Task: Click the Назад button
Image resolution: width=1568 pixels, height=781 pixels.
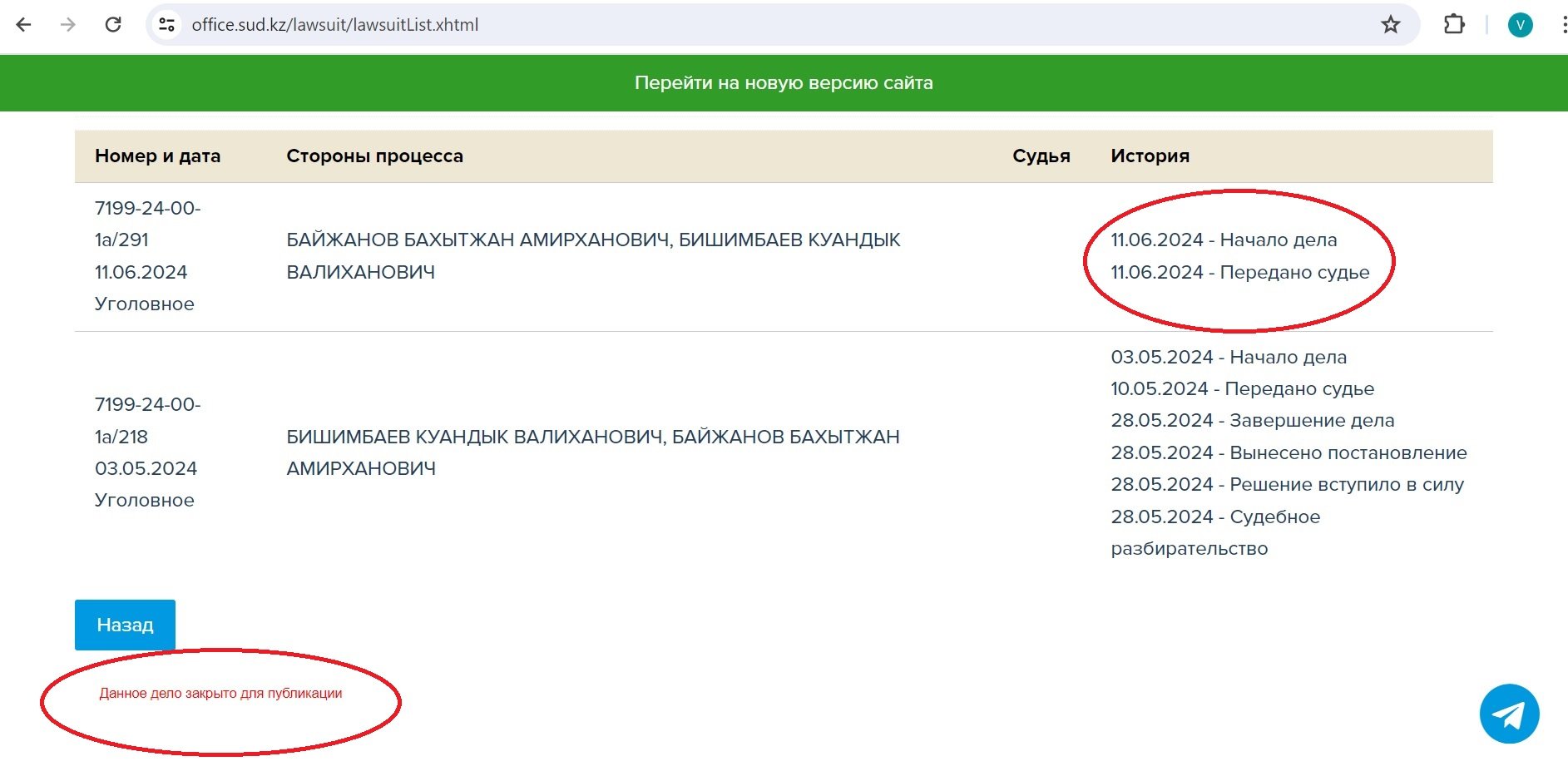Action: tap(125, 625)
